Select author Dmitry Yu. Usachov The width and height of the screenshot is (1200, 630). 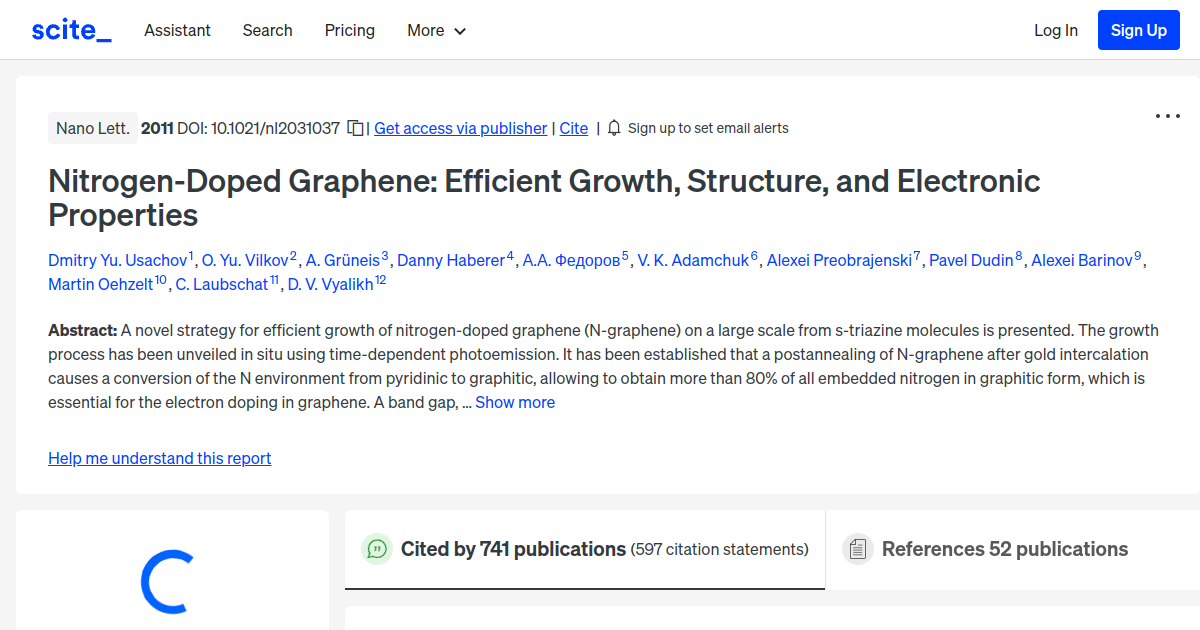click(x=117, y=260)
